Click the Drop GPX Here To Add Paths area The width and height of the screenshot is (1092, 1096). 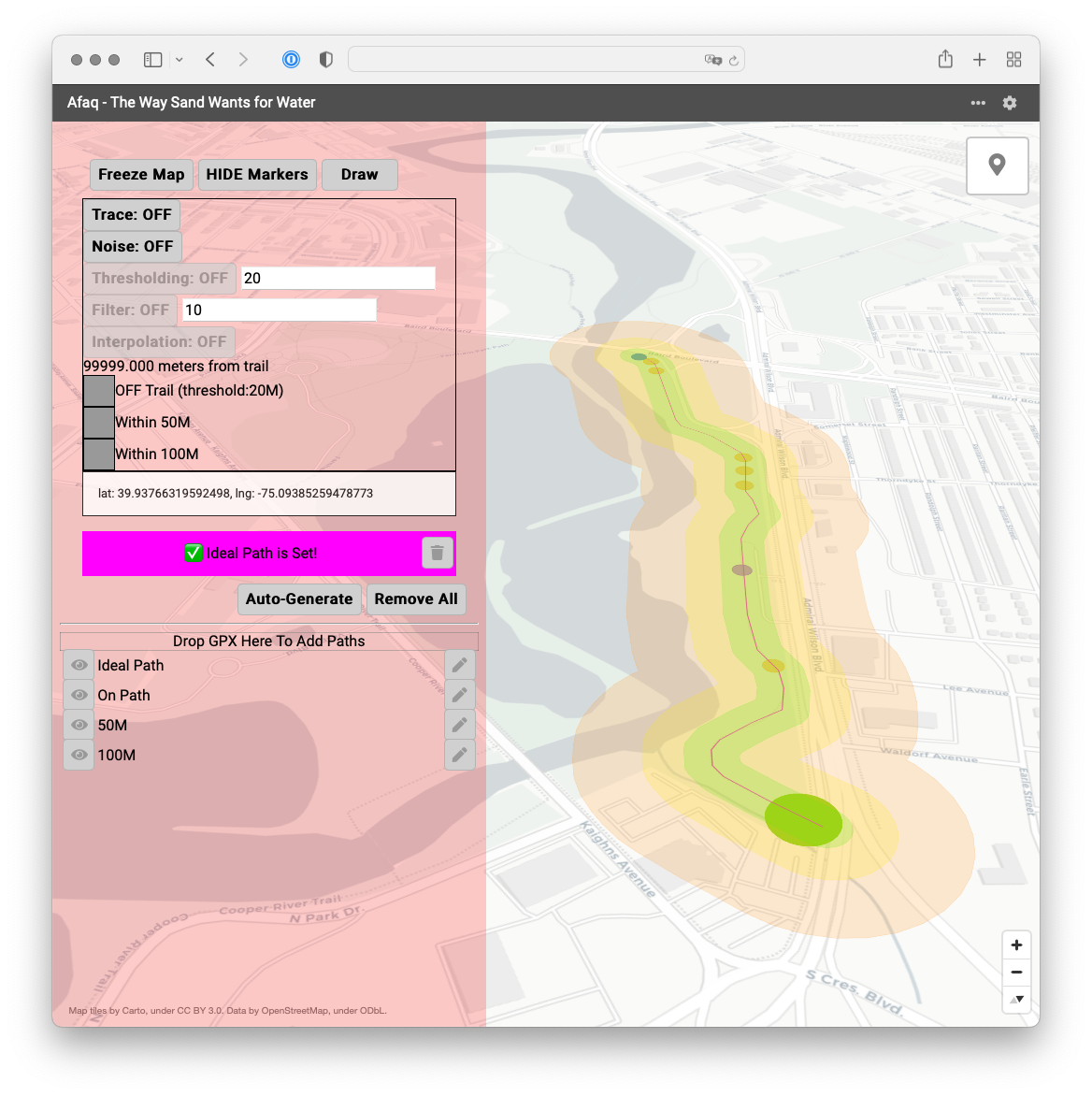coord(269,641)
